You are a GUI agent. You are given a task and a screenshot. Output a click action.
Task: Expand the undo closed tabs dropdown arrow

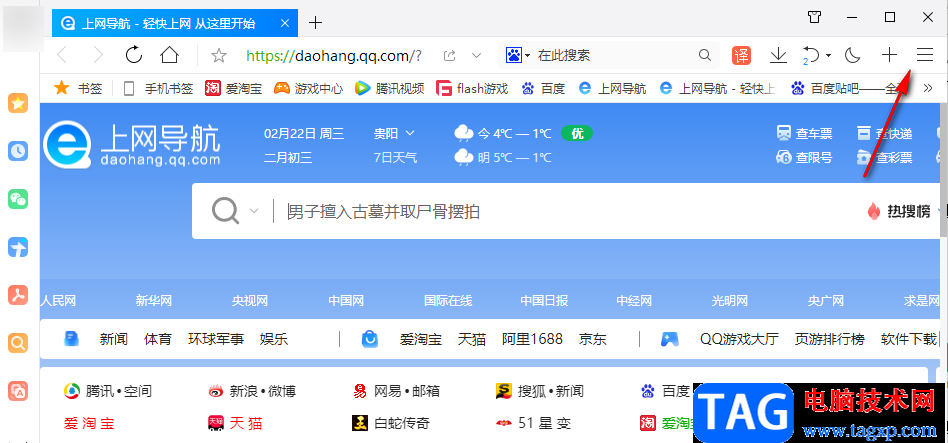tap(828, 56)
